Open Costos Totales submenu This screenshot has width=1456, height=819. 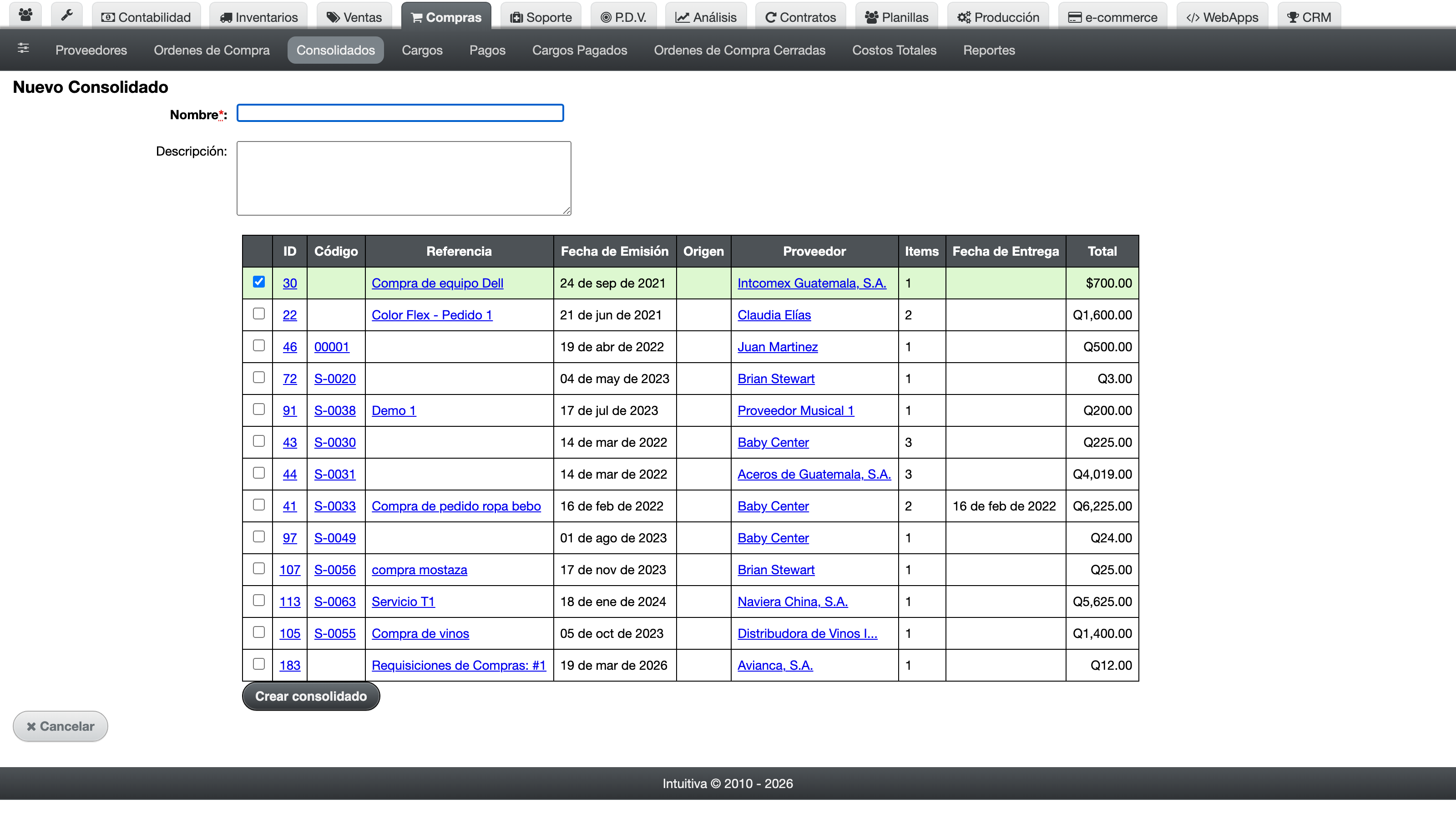tap(894, 50)
